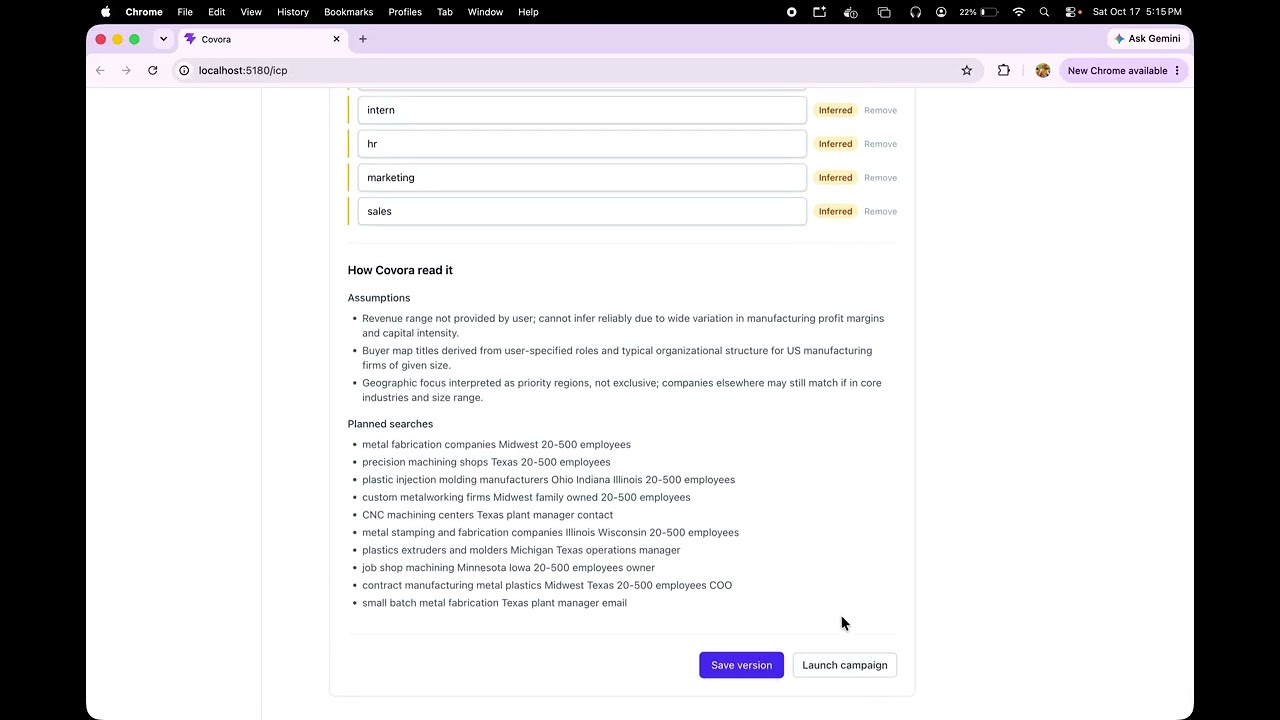Open Ask Gemini
The height and width of the screenshot is (720, 1280).
click(x=1147, y=38)
